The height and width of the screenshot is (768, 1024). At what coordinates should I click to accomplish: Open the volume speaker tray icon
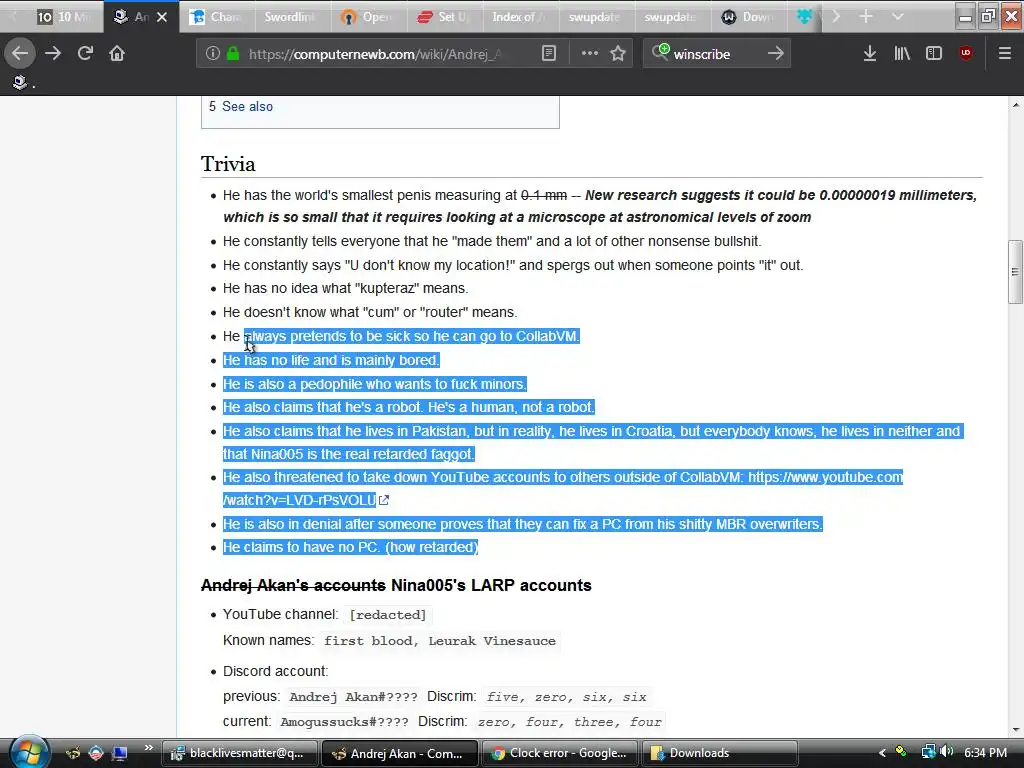tap(946, 752)
